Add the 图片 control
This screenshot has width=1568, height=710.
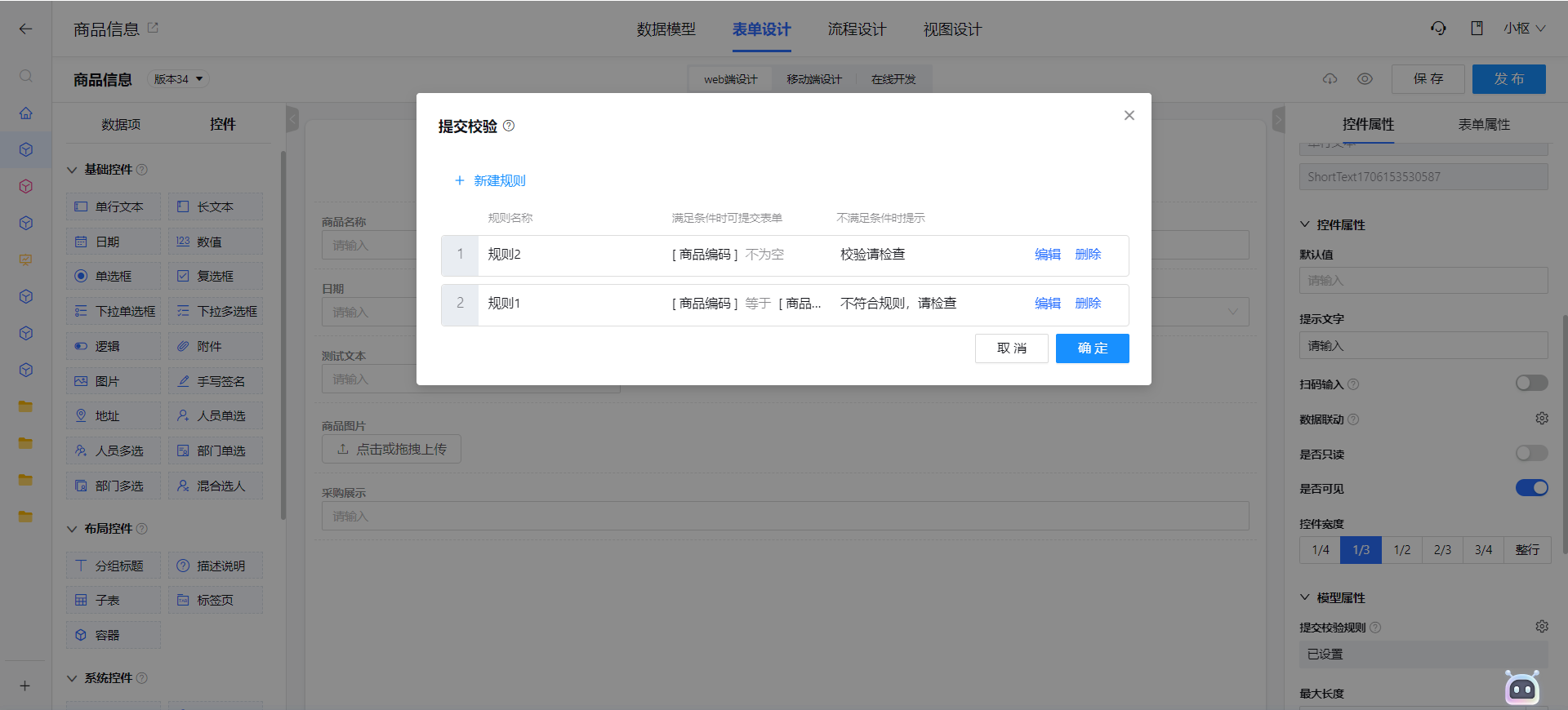click(114, 381)
